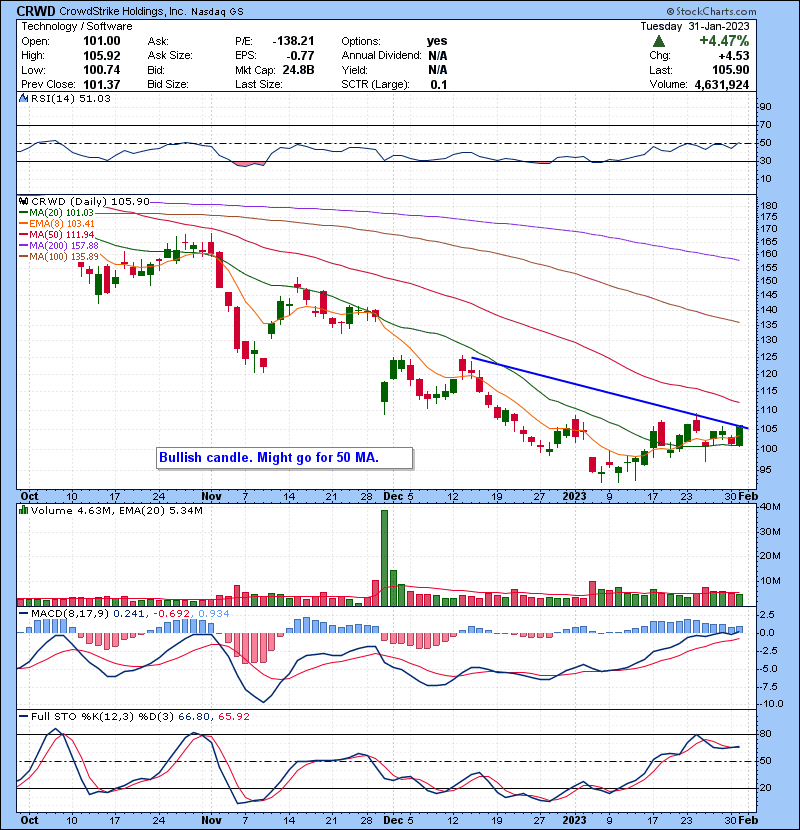Screen dimensions: 800x830
Task: Click the 80 label on the Full STO axis
Action: click(766, 734)
